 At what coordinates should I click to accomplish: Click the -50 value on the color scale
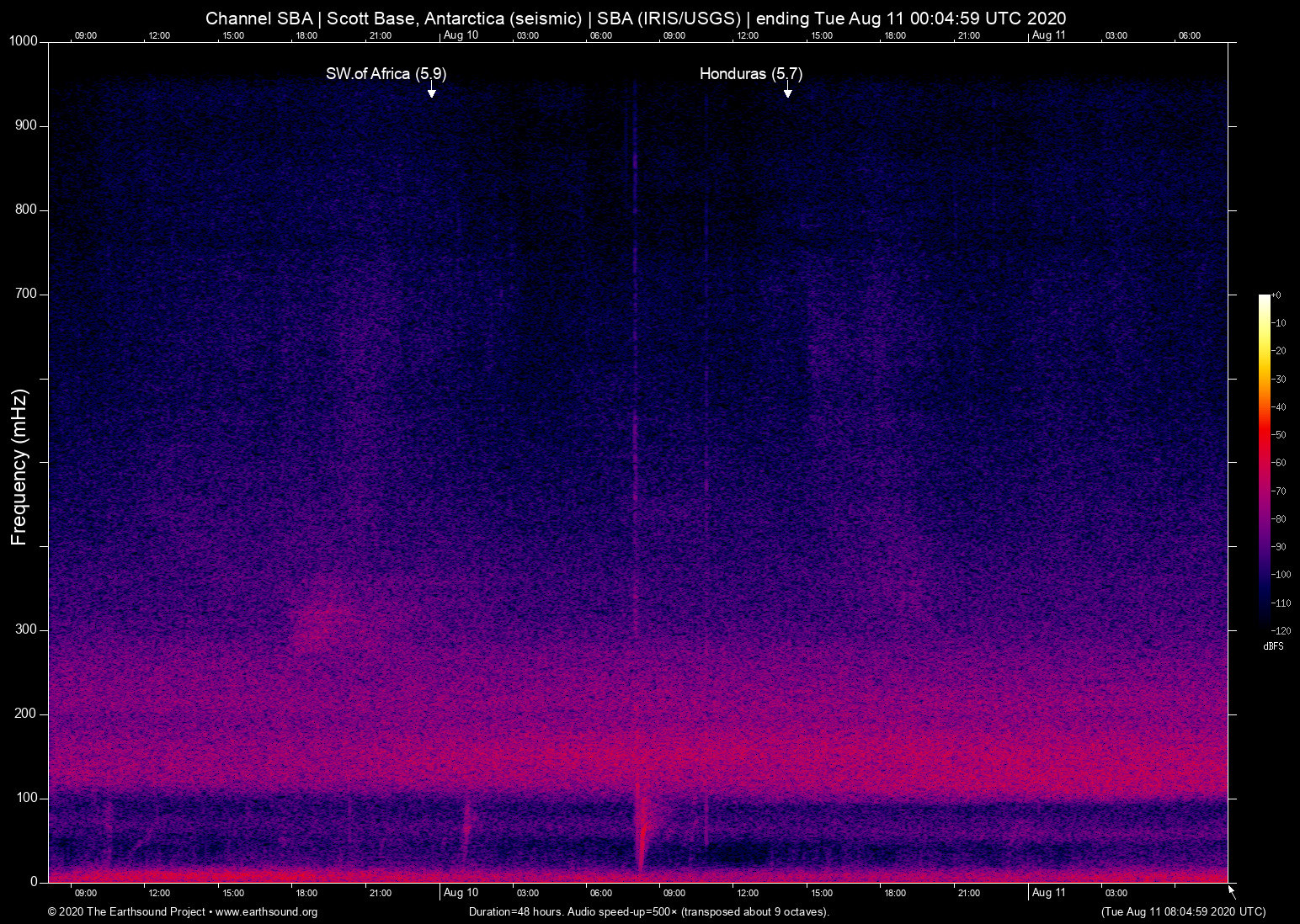coord(1279,435)
